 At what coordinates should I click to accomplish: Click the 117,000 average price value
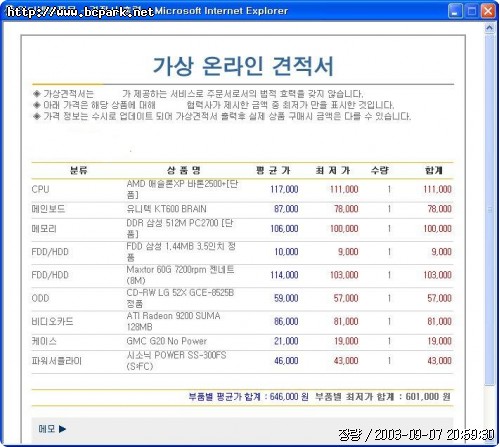click(284, 189)
